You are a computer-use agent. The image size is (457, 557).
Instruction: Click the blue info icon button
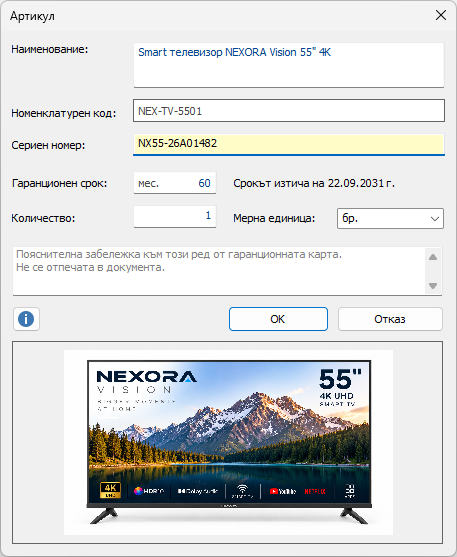click(x=26, y=319)
